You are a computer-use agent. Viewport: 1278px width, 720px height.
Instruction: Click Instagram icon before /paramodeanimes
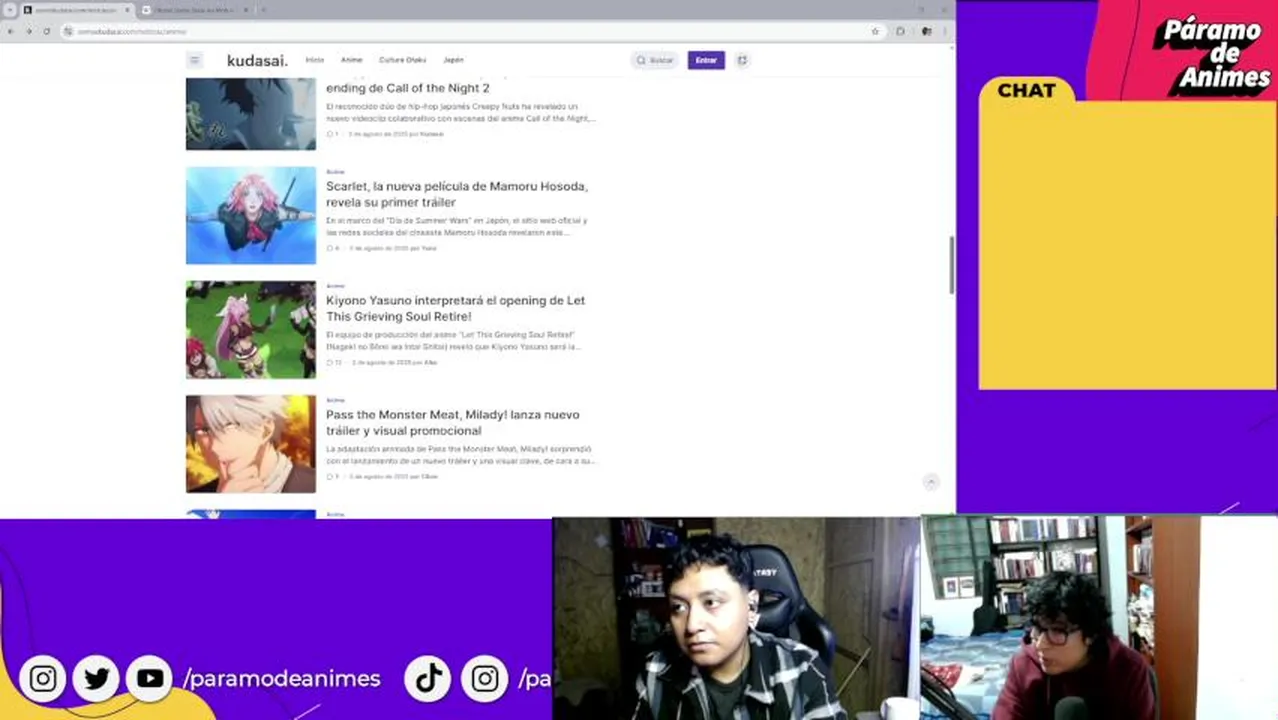click(x=43, y=679)
